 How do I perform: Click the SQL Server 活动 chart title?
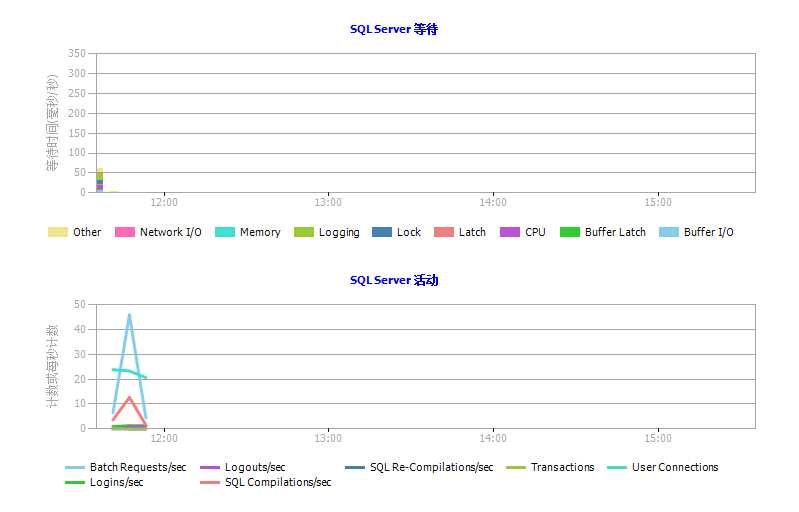click(393, 280)
